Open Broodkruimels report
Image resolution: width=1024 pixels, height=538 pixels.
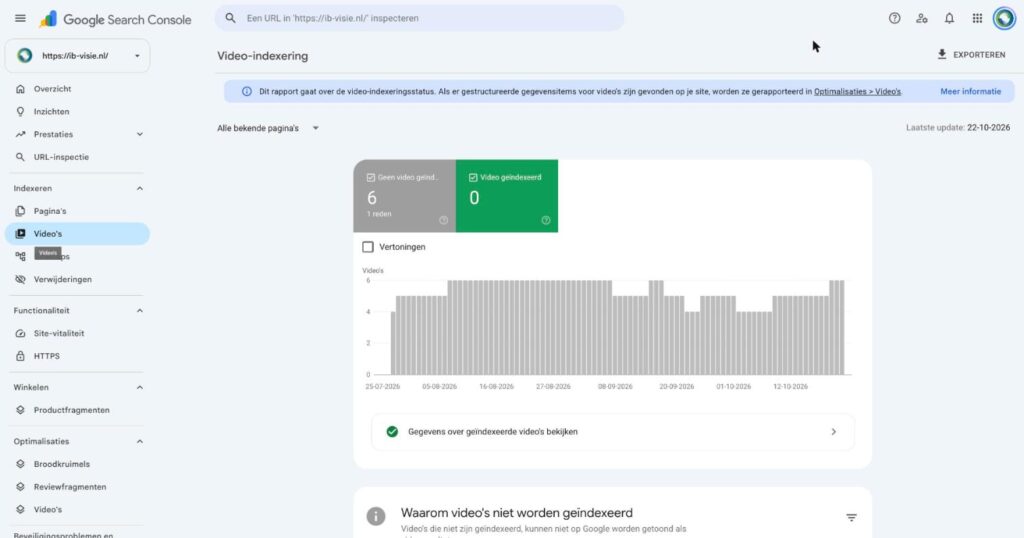pyautogui.click(x=77, y=464)
